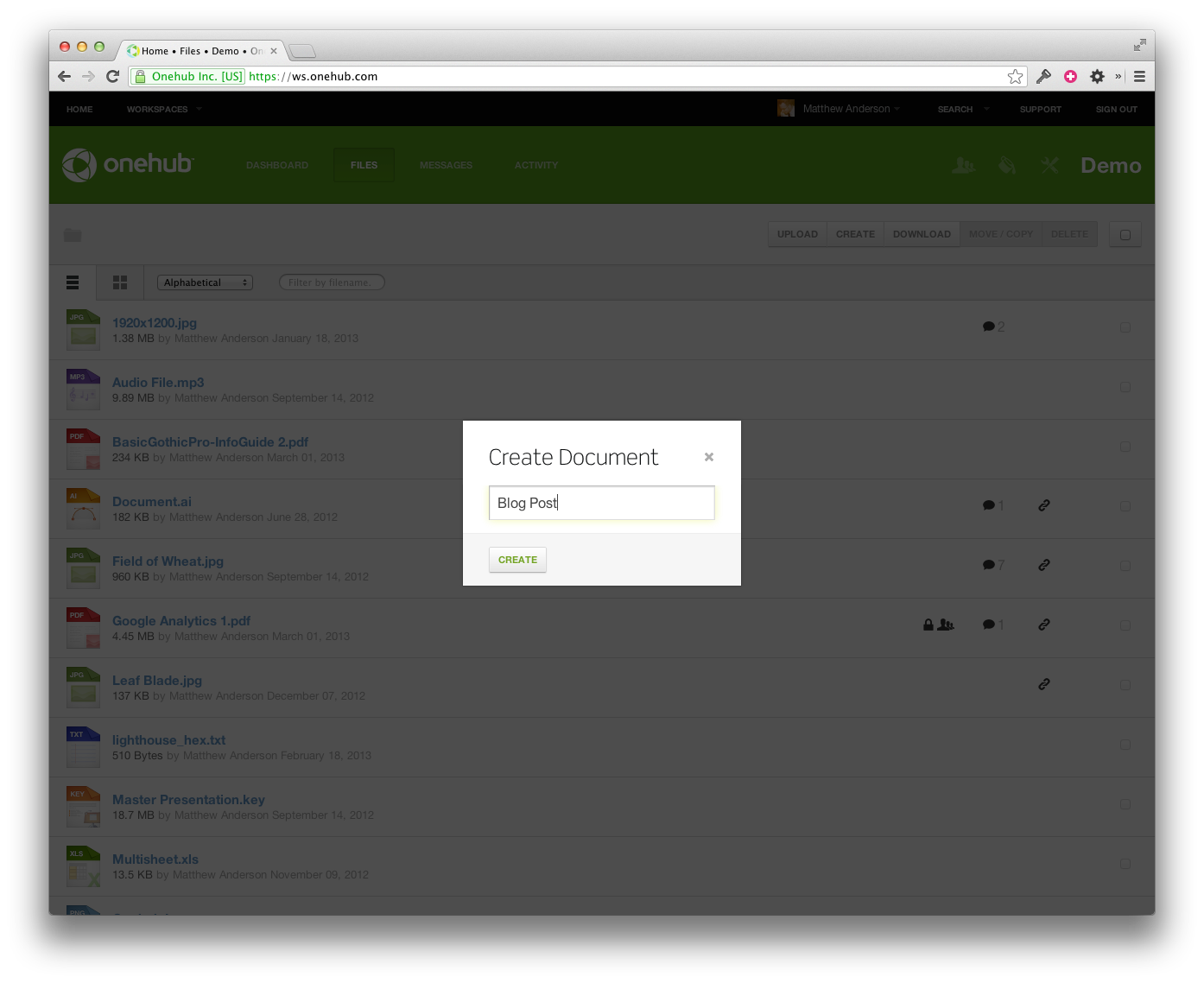Switch to list view layout
This screenshot has width=1204, height=983.
(73, 282)
